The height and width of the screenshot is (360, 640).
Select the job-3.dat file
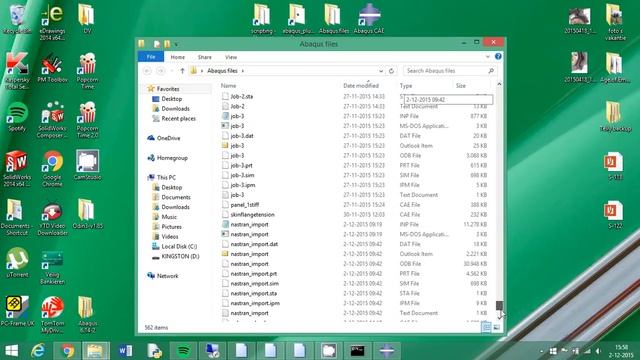[x=242, y=136]
